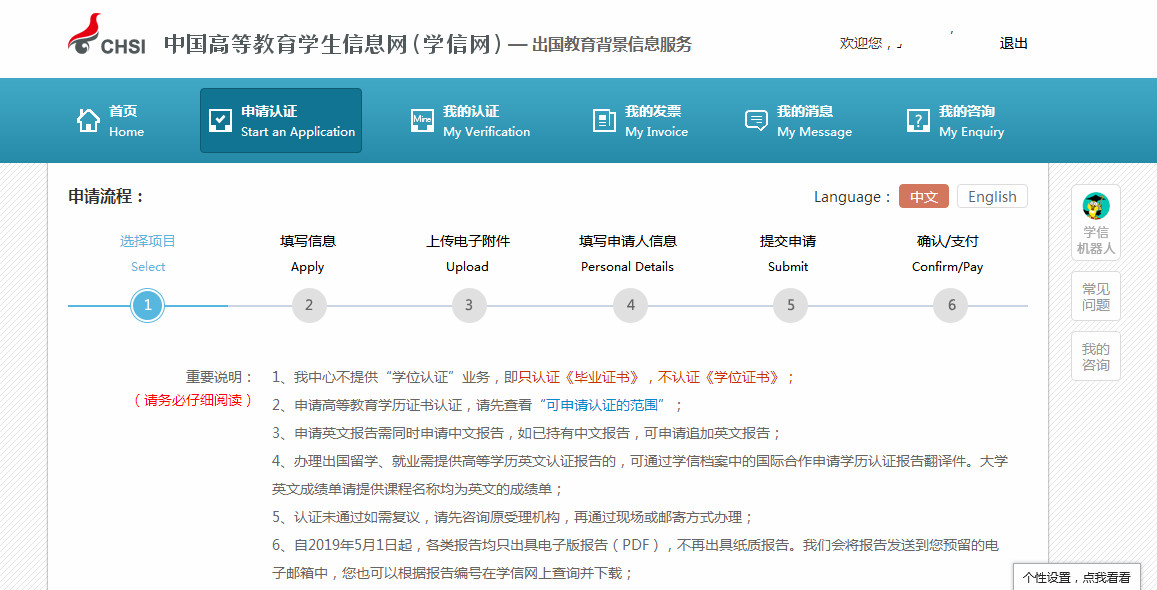Click the Start an Application checkmark icon

pyautogui.click(x=220, y=121)
